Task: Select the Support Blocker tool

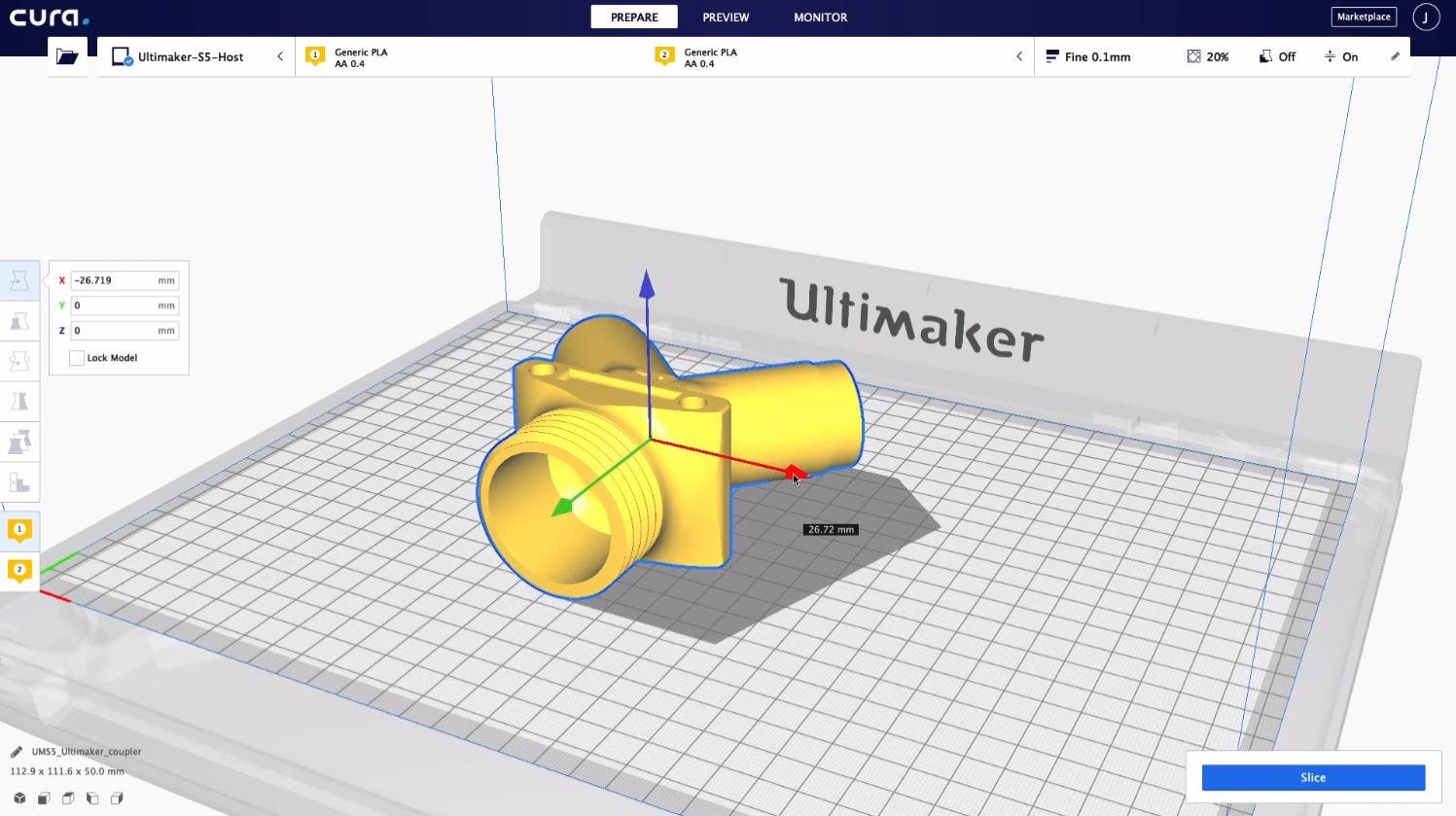Action: click(19, 482)
